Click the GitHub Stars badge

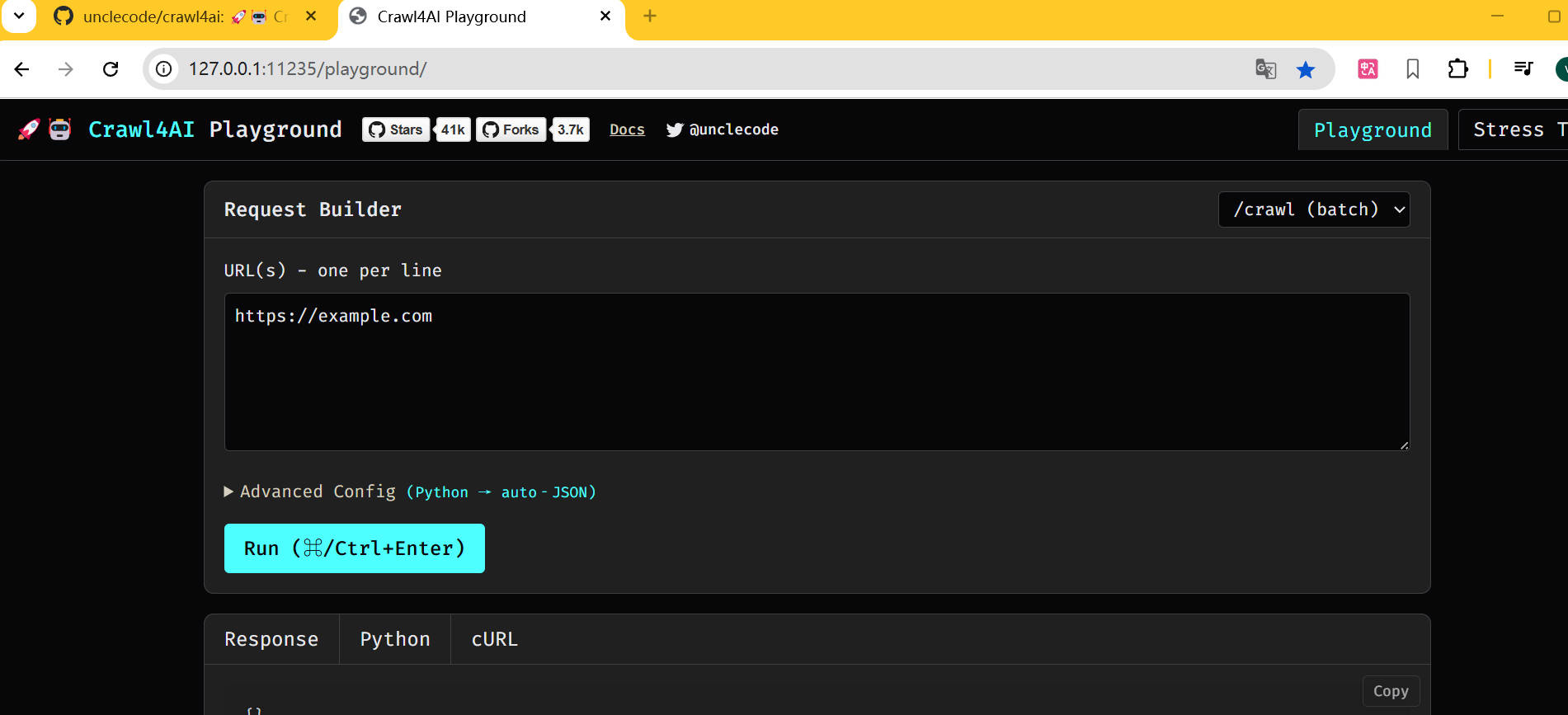click(x=396, y=129)
